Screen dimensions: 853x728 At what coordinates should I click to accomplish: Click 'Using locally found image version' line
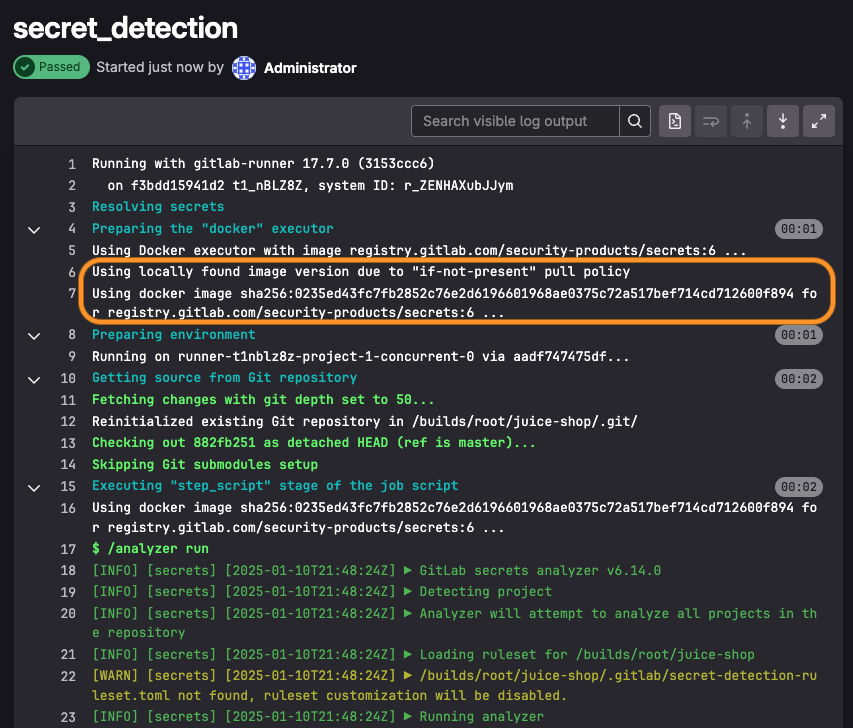pyautogui.click(x=361, y=272)
